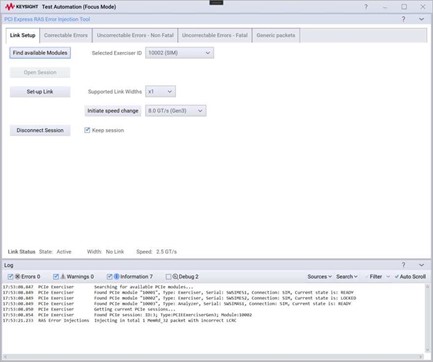The width and height of the screenshot is (433, 362).
Task: Click the Warnings triangle icon
Action: pos(63,277)
